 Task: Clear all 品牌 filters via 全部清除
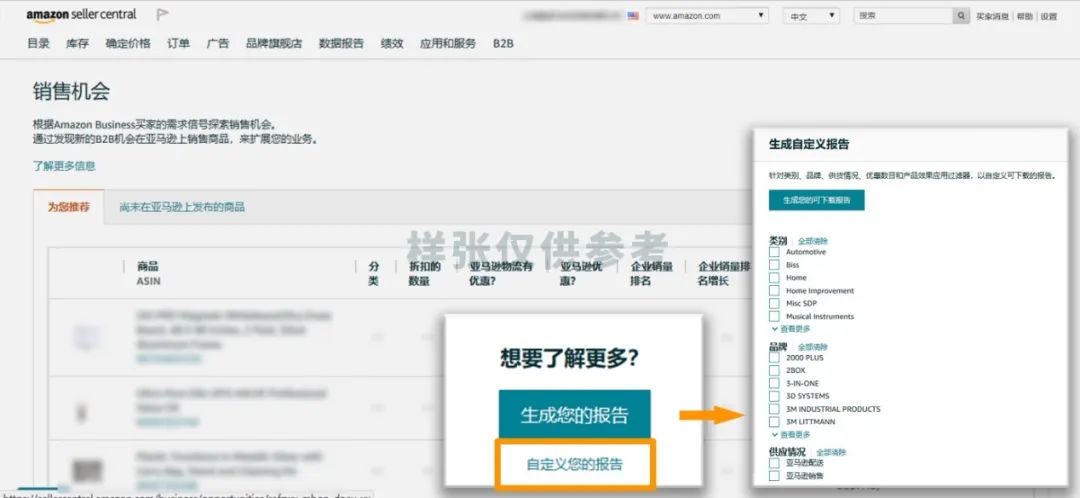coord(813,347)
